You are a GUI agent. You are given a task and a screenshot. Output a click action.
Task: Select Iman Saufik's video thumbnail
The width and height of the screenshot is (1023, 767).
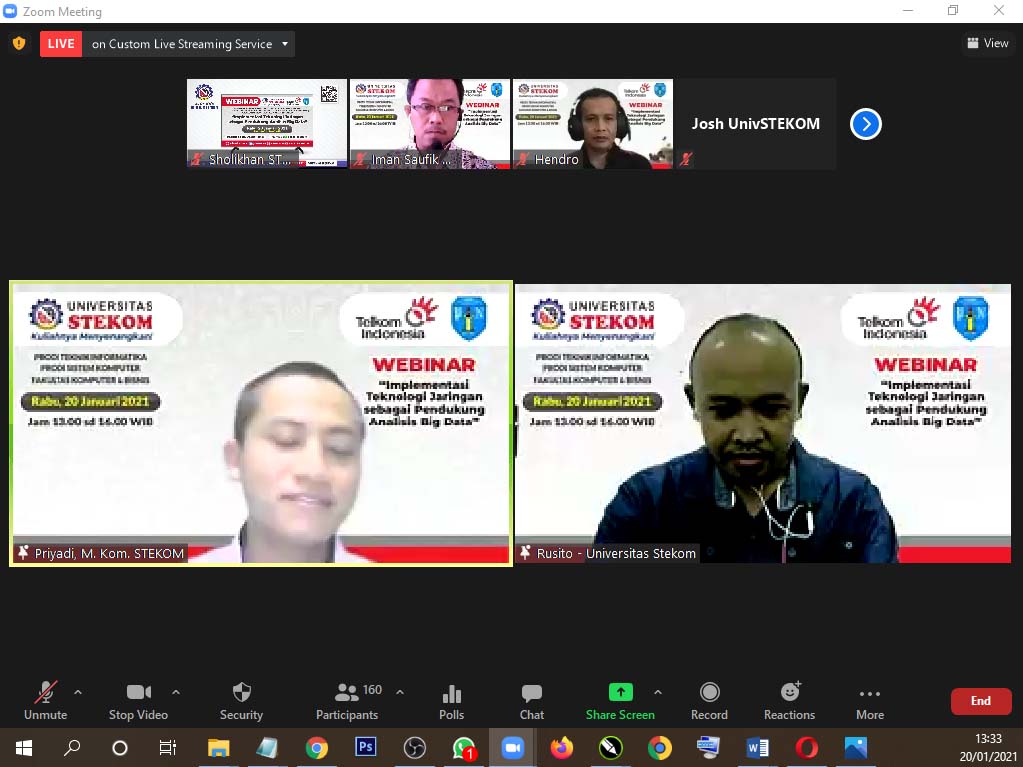(x=430, y=123)
